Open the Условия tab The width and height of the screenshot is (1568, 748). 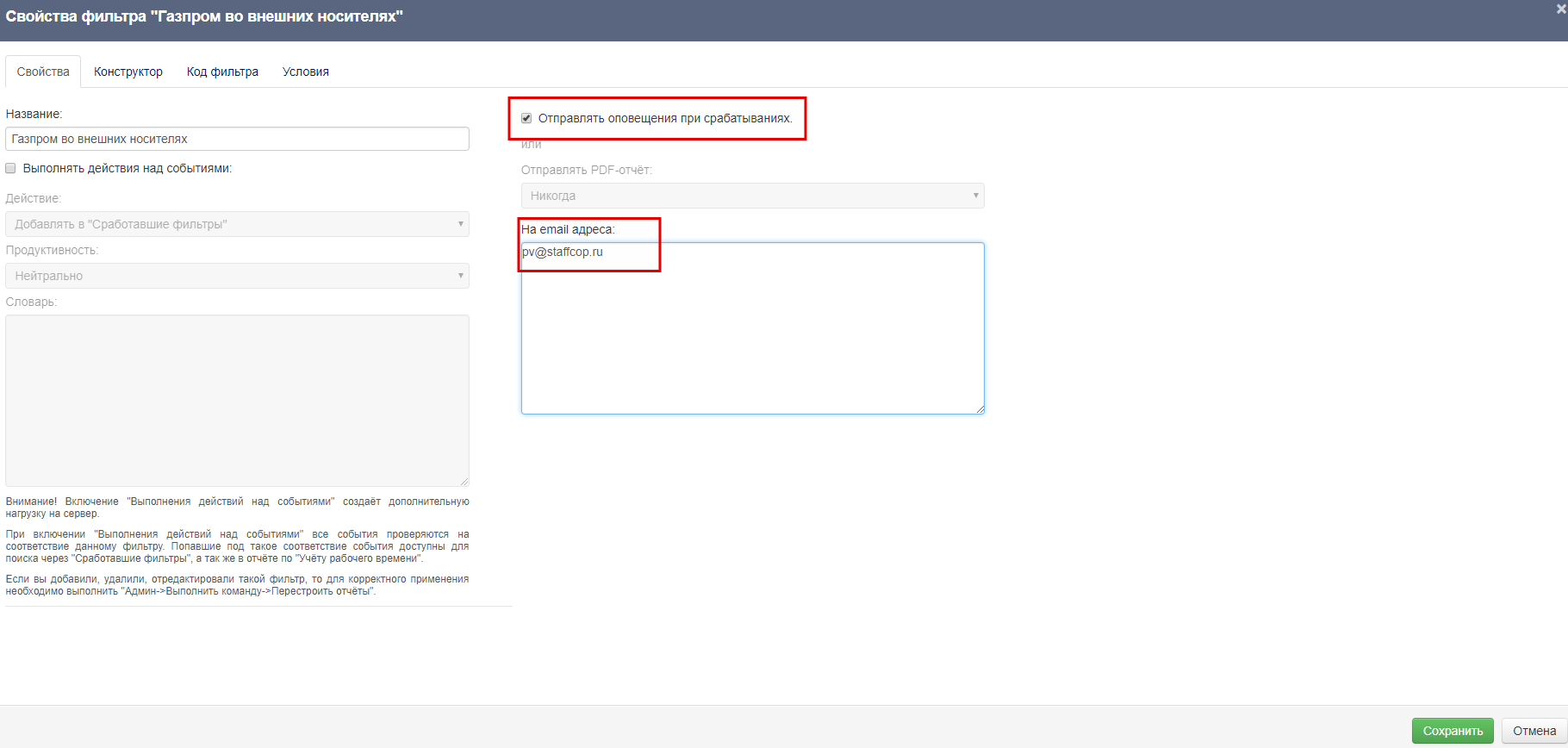point(306,72)
